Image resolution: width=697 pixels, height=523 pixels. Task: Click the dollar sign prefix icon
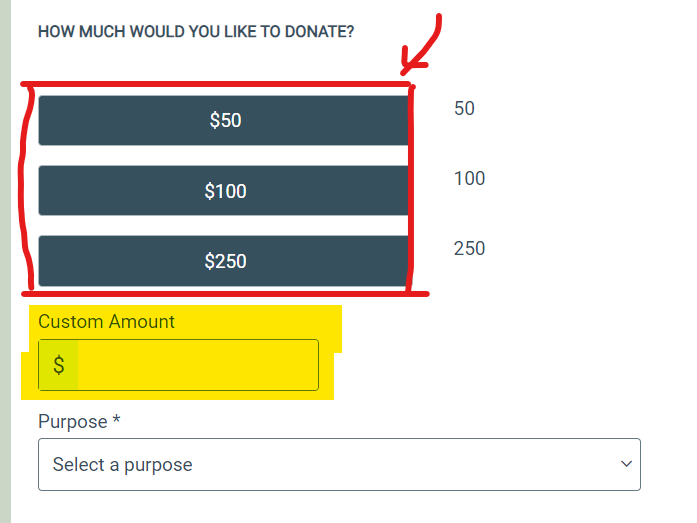[59, 366]
